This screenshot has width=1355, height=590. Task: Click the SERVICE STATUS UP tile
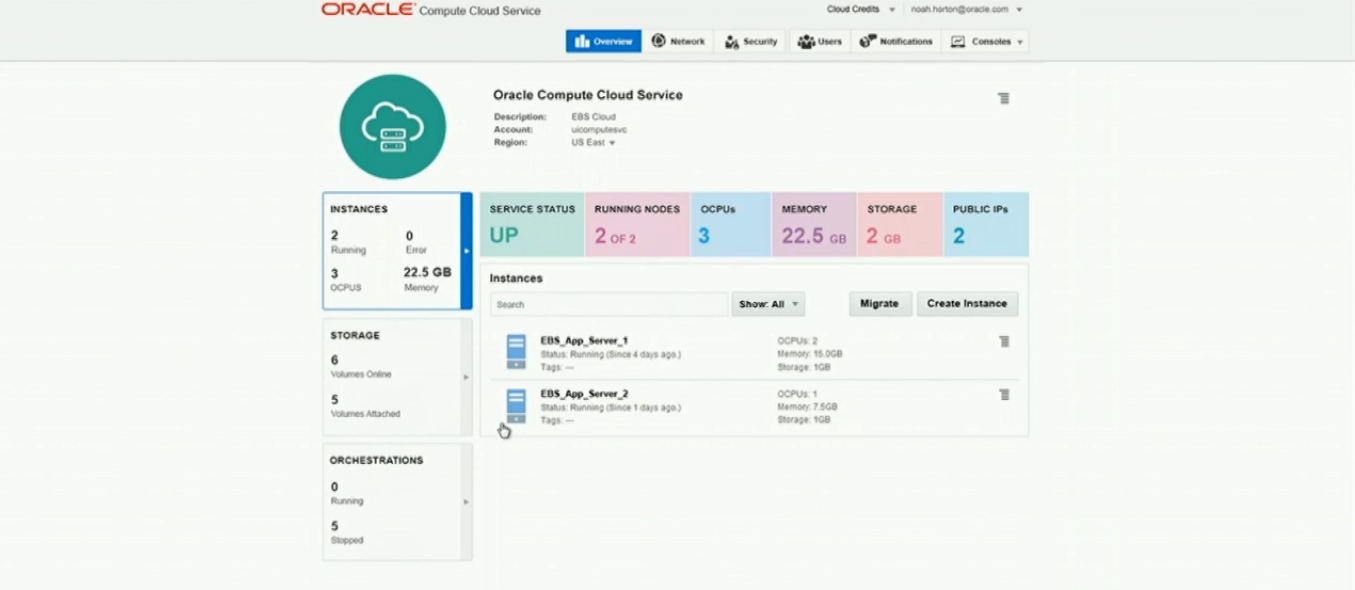[x=532, y=225]
